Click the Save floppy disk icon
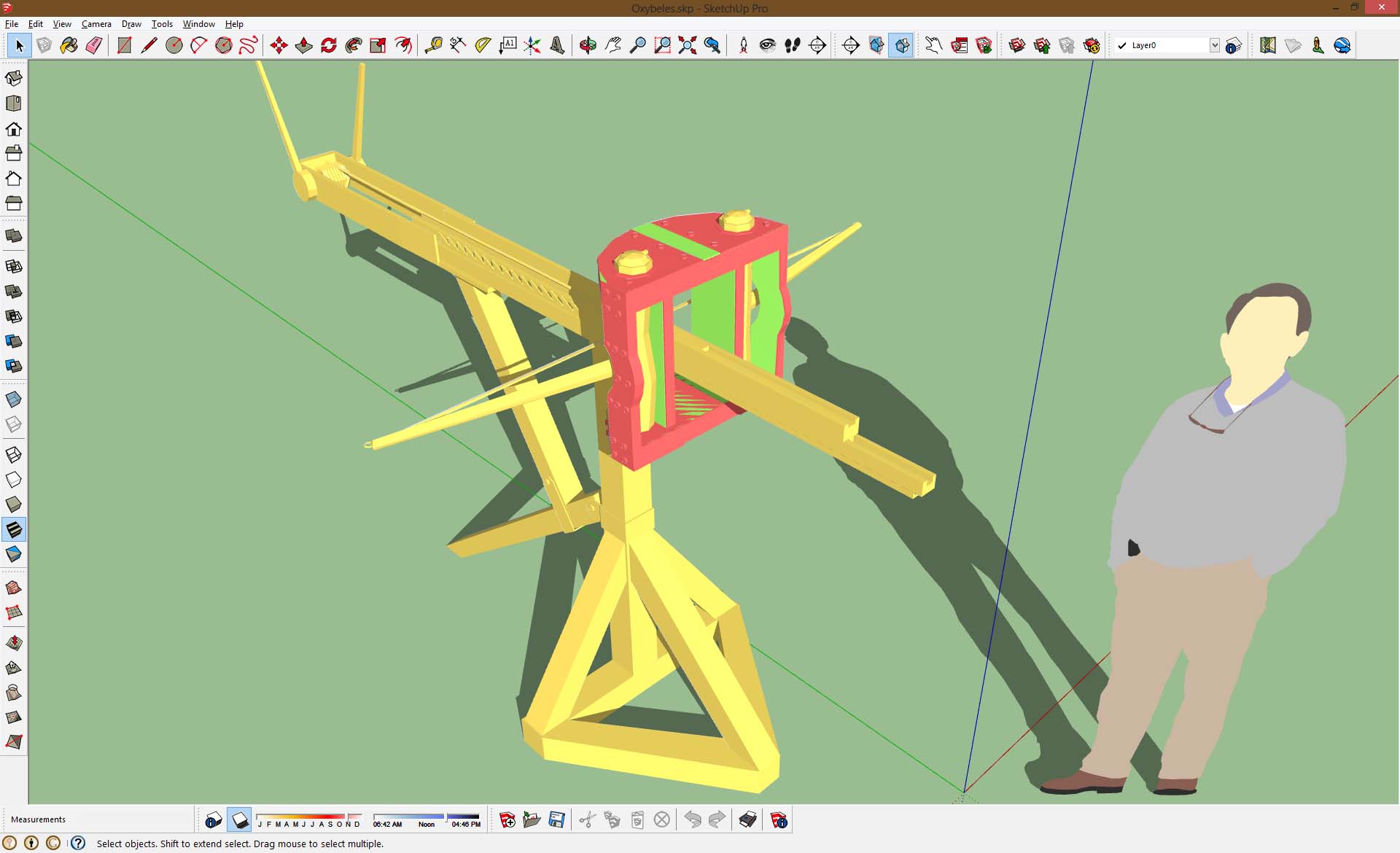Screen dimensions: 1400x853 pyautogui.click(x=556, y=820)
